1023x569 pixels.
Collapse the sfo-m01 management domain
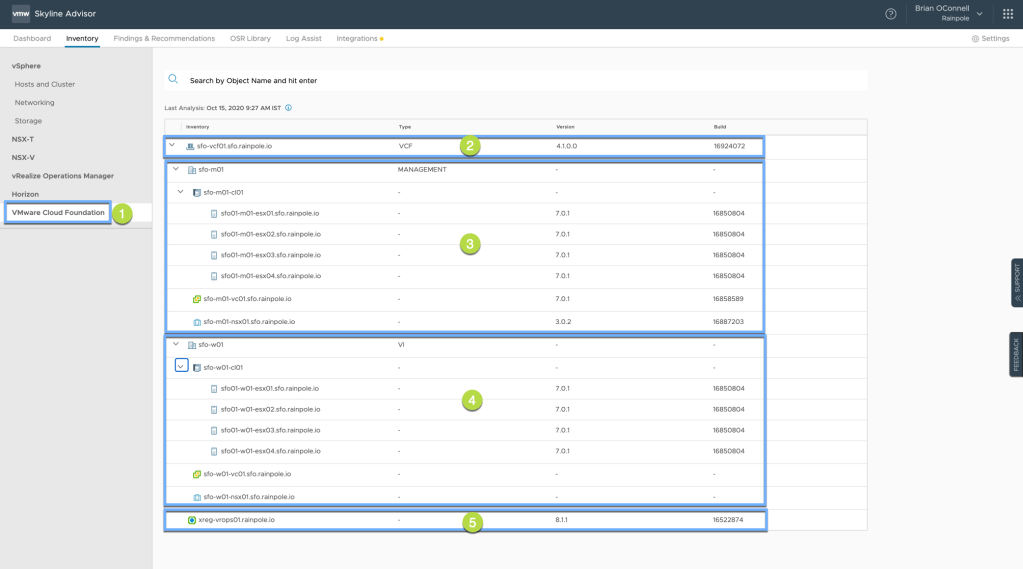tap(176, 169)
